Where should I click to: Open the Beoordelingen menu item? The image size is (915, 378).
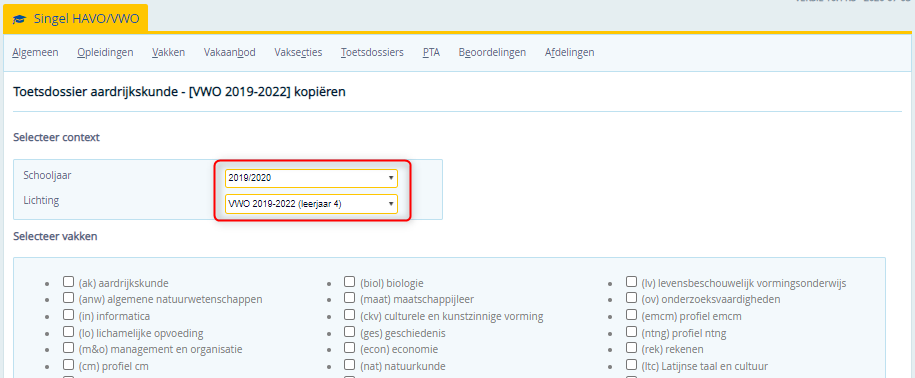(492, 52)
